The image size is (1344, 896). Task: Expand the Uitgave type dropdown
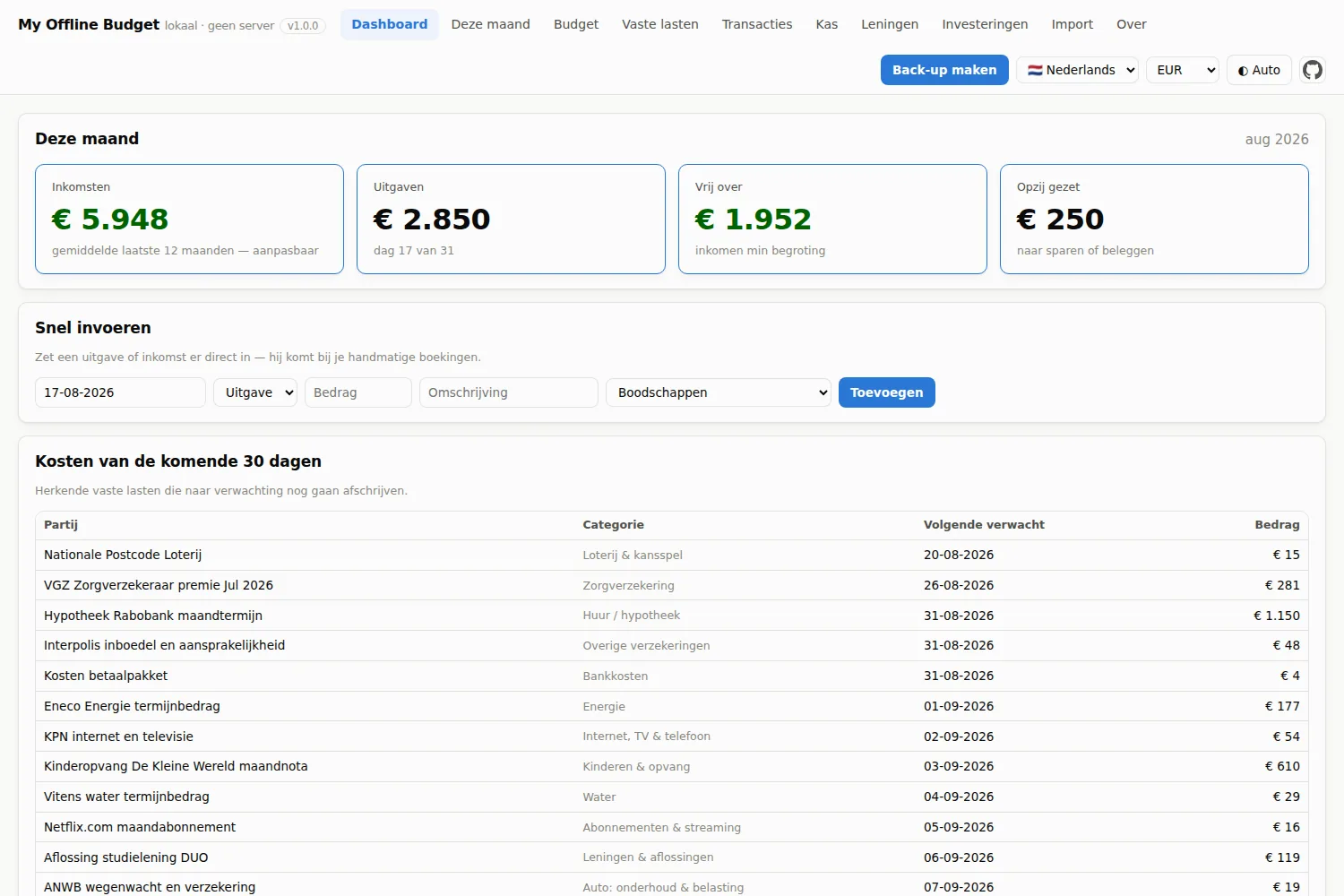pyautogui.click(x=255, y=392)
